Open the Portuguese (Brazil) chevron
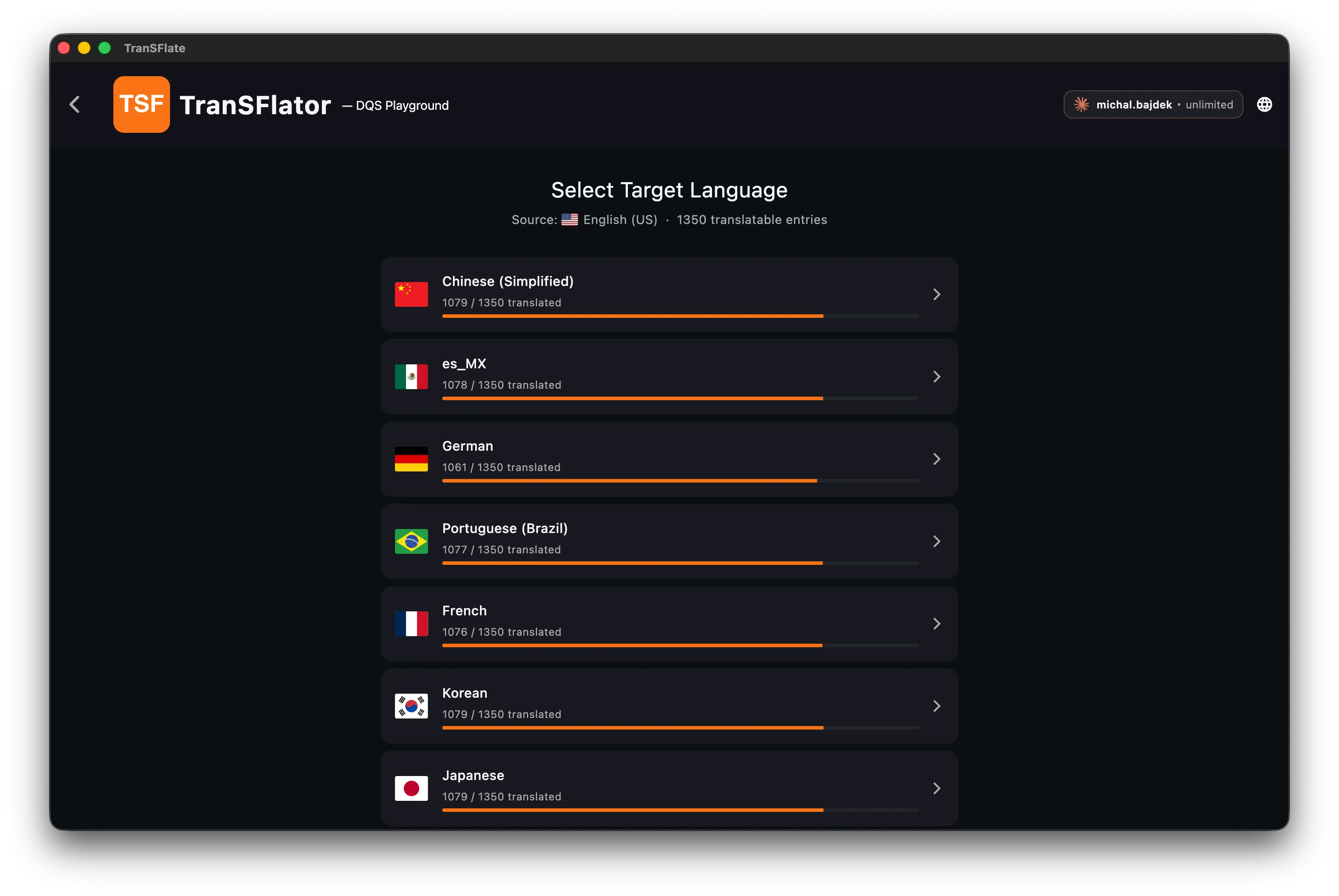Viewport: 1339px width, 896px height. pyautogui.click(x=936, y=541)
